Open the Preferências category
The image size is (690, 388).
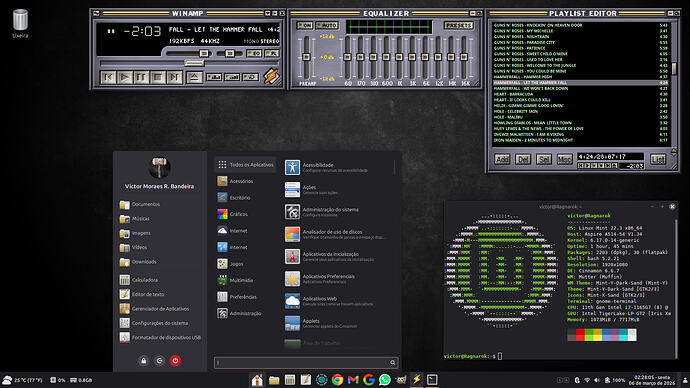tap(246, 296)
